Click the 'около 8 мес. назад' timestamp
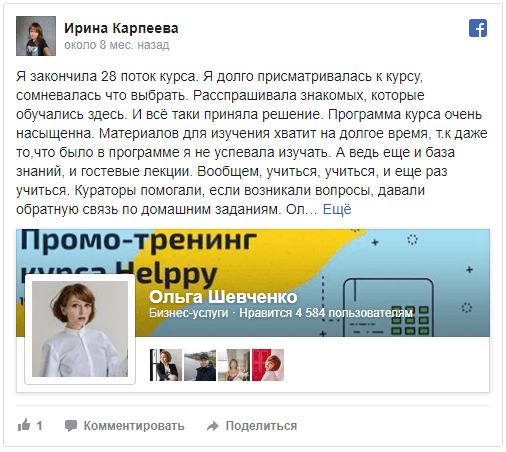The width and height of the screenshot is (506, 452). 117,45
